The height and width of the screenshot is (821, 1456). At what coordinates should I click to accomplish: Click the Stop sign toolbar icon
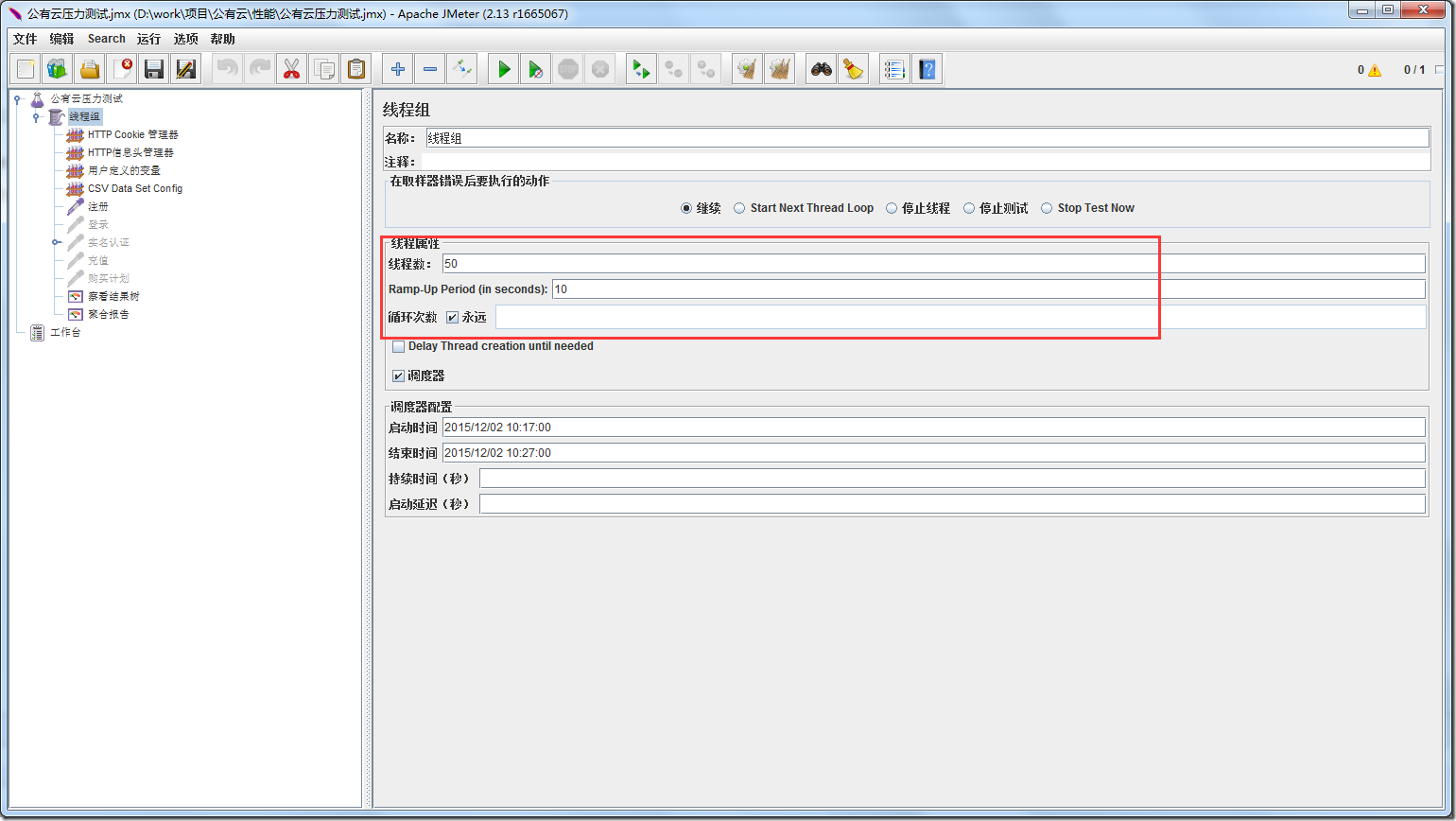pyautogui.click(x=568, y=69)
